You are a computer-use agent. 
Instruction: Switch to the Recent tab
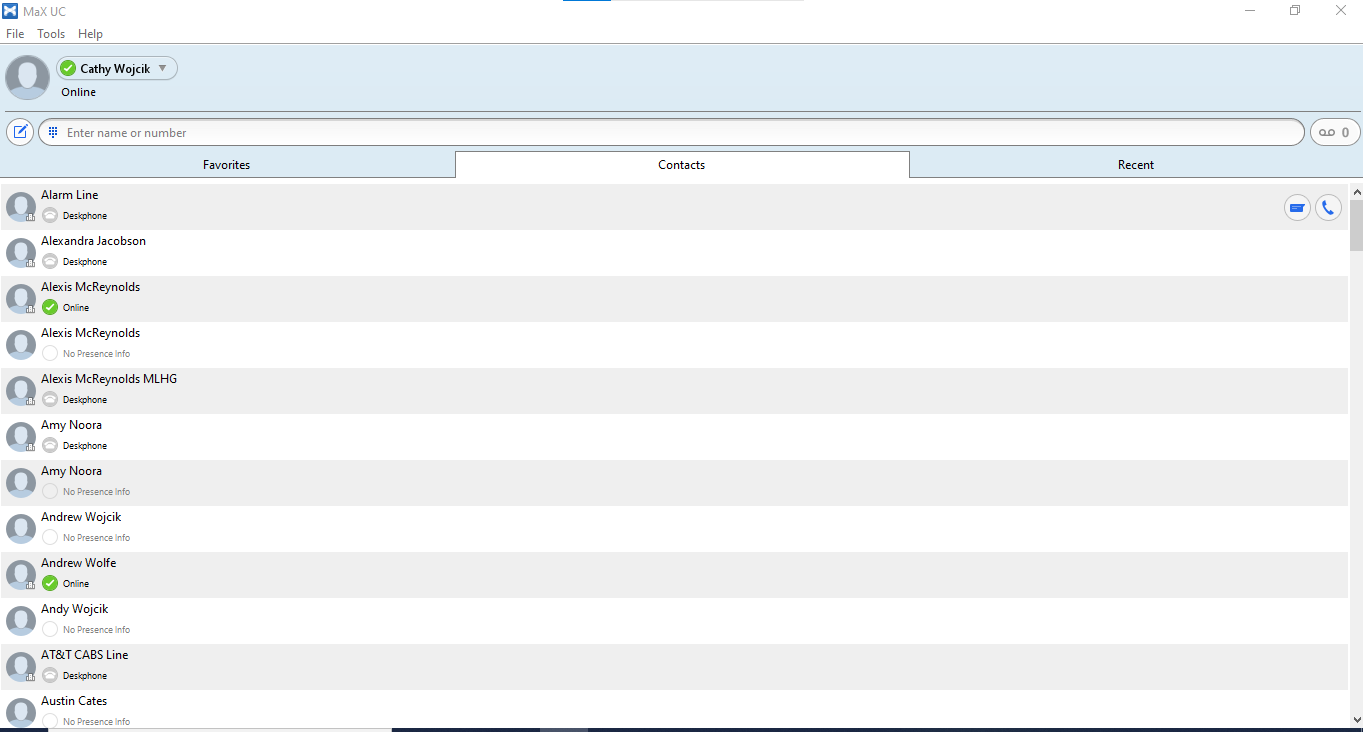coord(1135,164)
